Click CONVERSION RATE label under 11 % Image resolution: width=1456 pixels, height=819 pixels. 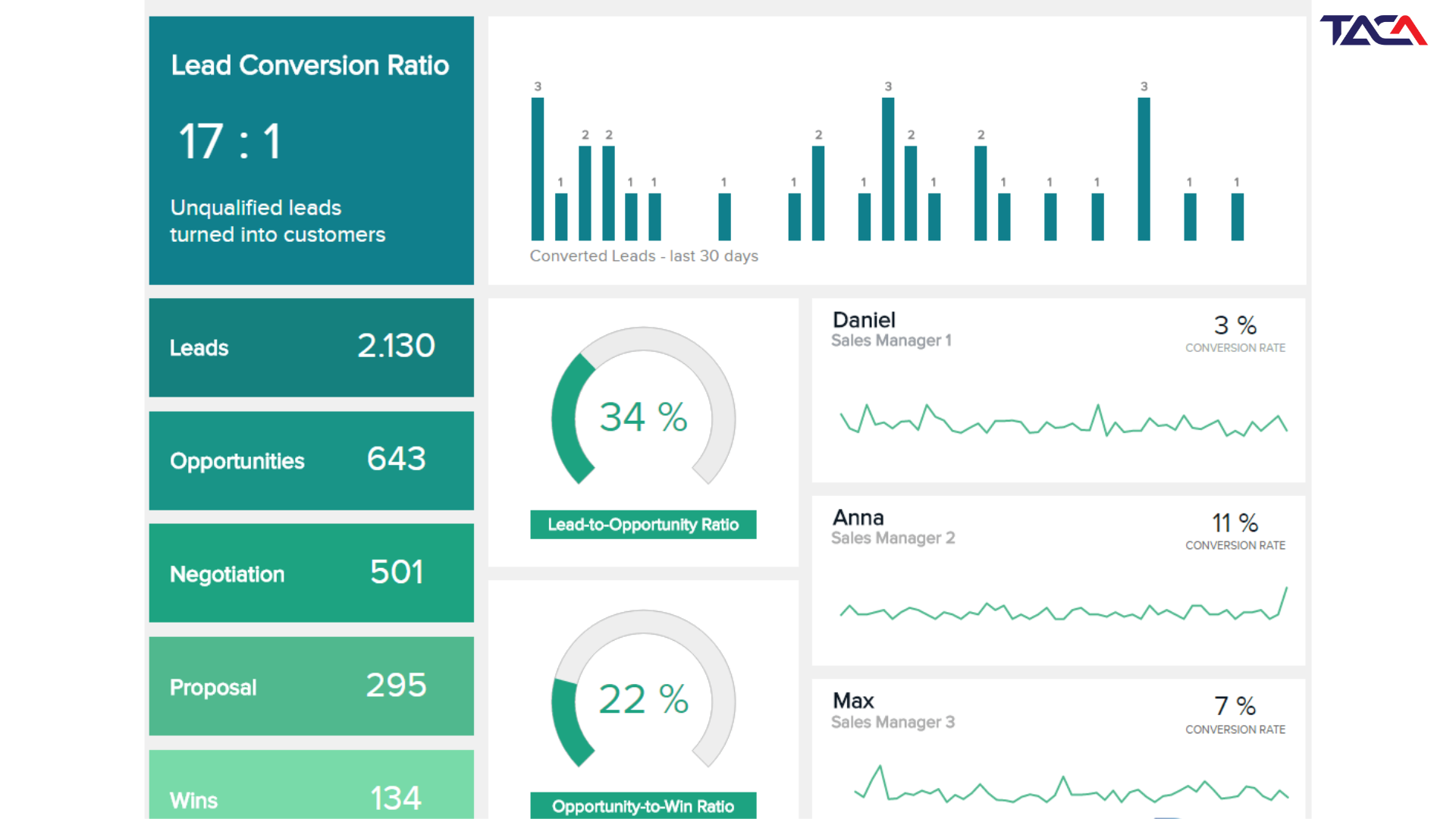(1235, 545)
